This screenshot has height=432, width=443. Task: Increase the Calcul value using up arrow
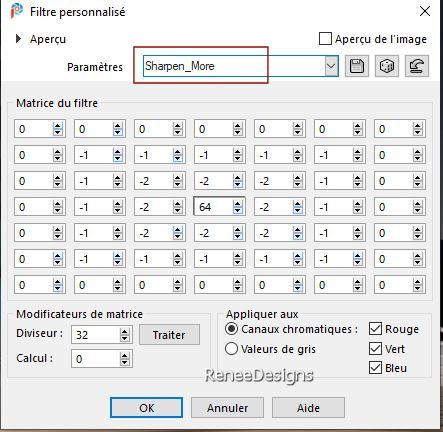click(x=125, y=356)
